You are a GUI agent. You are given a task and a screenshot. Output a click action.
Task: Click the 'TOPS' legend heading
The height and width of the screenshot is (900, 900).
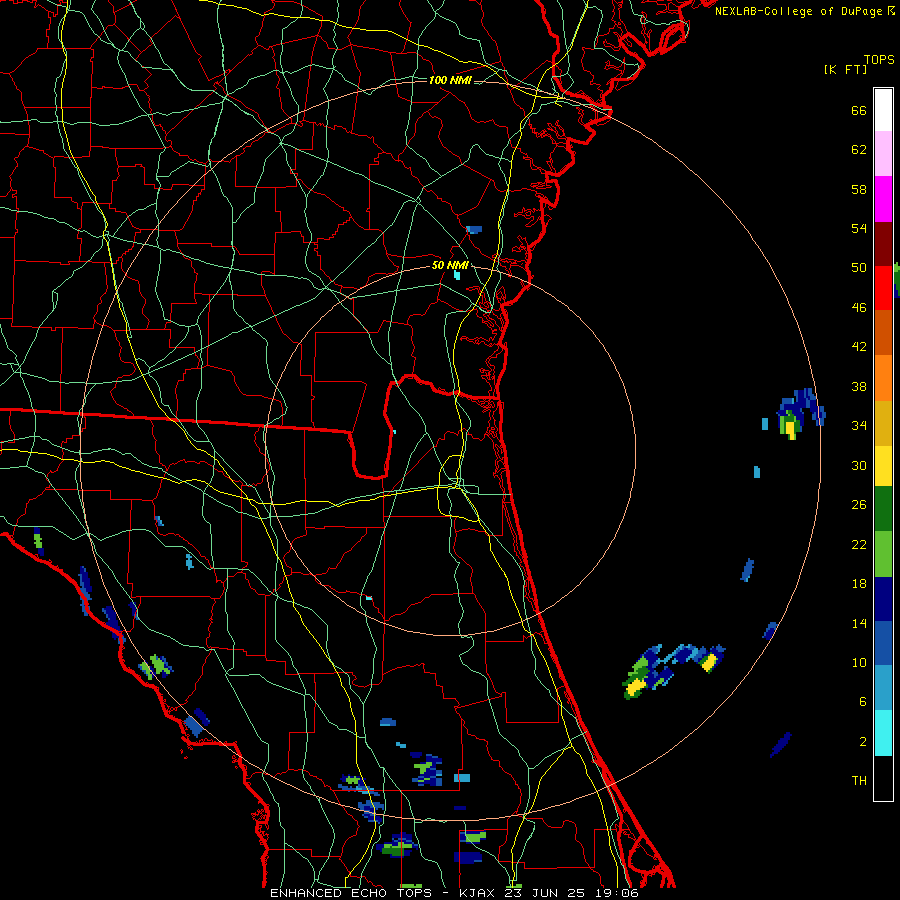tap(879, 60)
